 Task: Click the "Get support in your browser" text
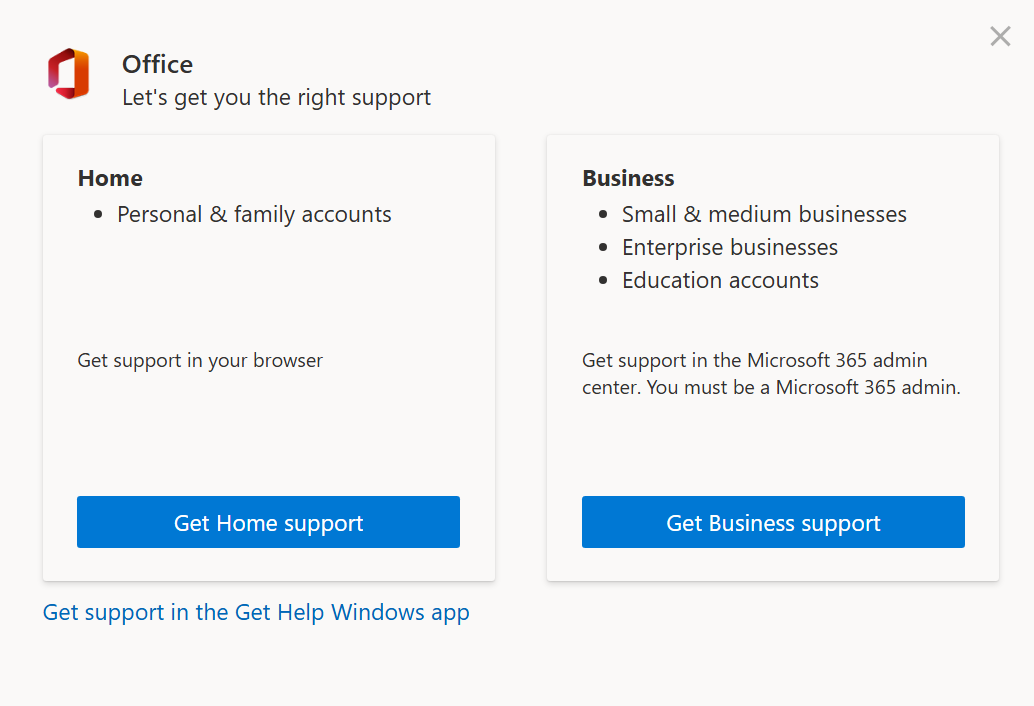point(200,360)
